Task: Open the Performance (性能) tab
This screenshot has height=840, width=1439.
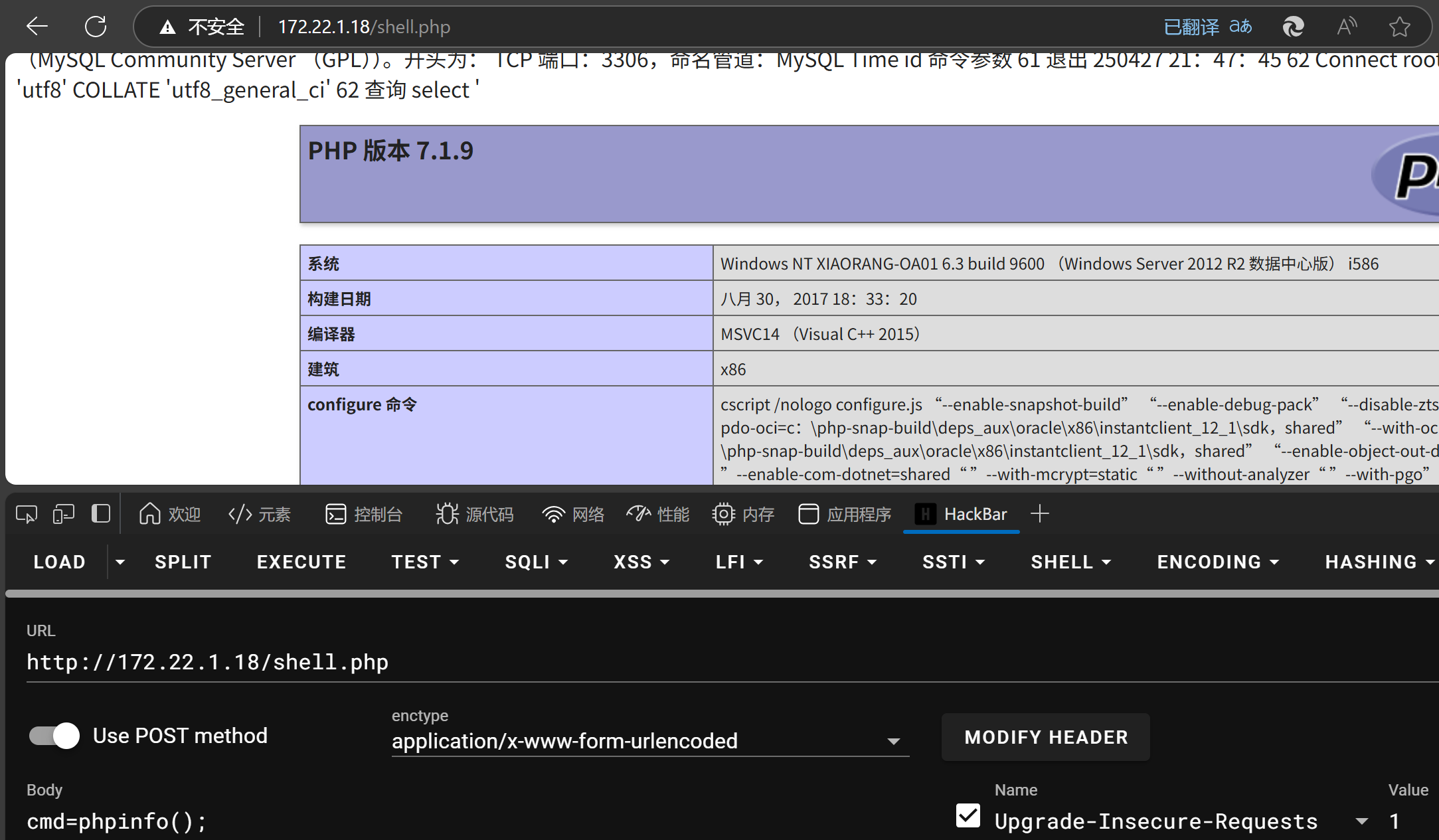Action: pos(658,514)
